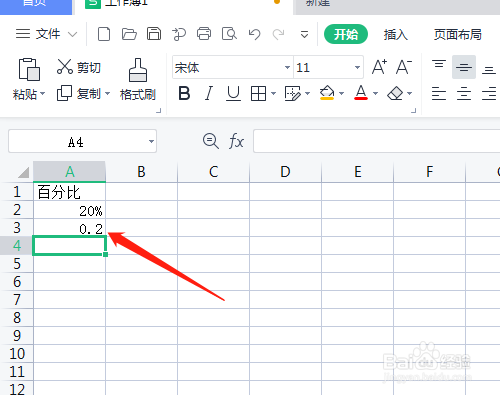Select column B header
The image size is (500, 395).
click(142, 172)
